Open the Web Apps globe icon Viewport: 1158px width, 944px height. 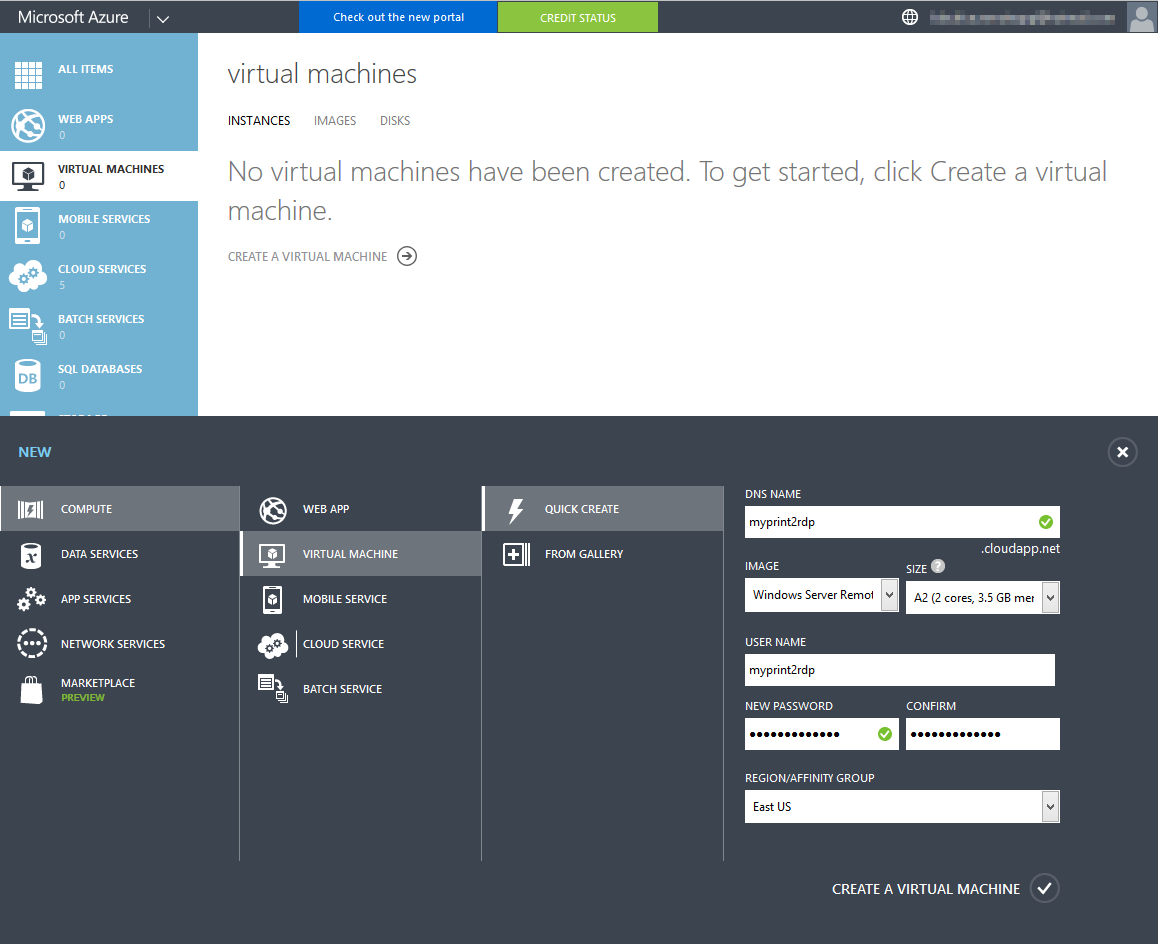[x=28, y=125]
